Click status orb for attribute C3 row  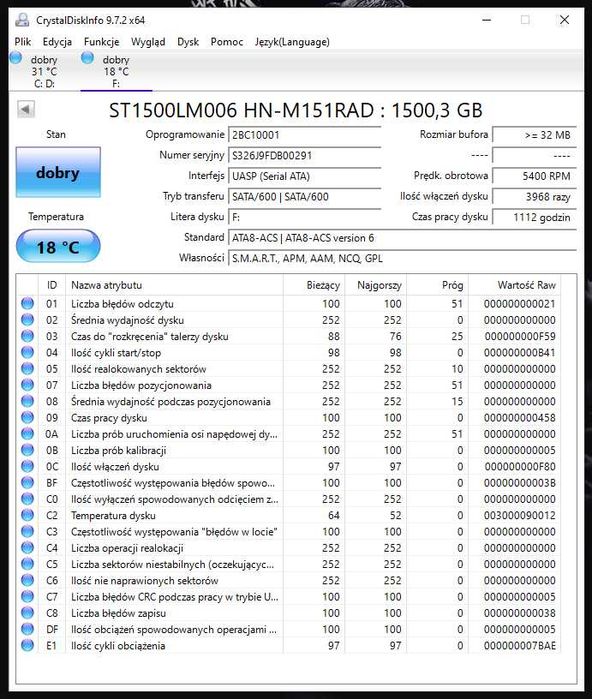(x=28, y=531)
